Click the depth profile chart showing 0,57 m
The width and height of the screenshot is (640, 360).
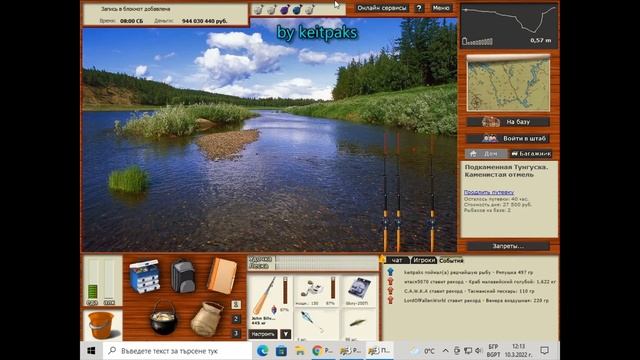coord(509,26)
